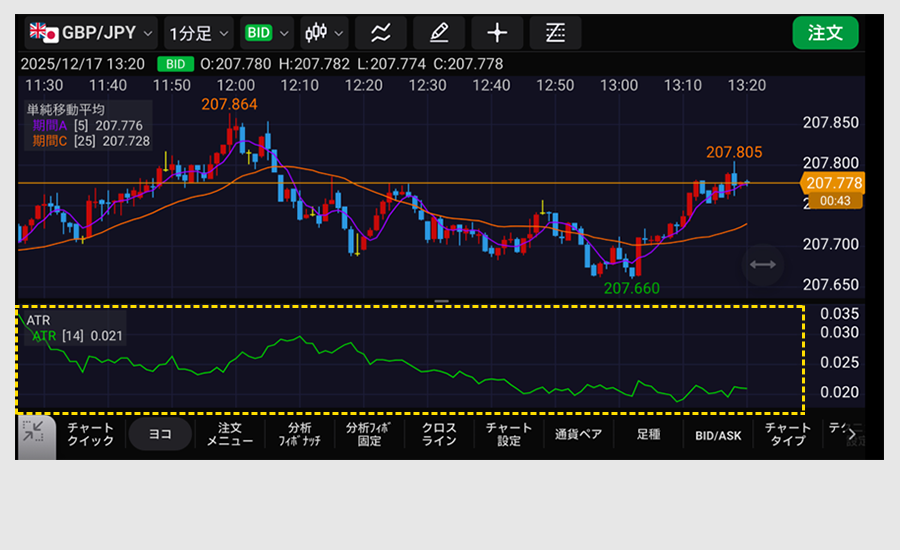Click the collapse arrows icon at bottom left

coord(34,434)
